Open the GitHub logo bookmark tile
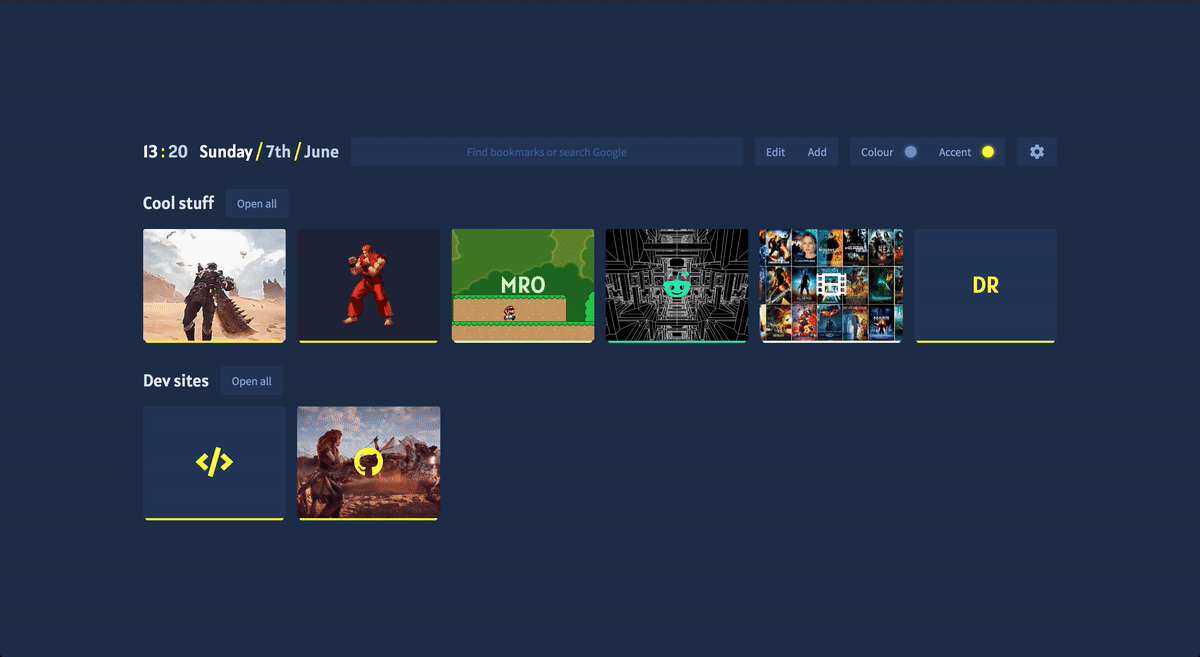The height and width of the screenshot is (657, 1200). coord(369,463)
